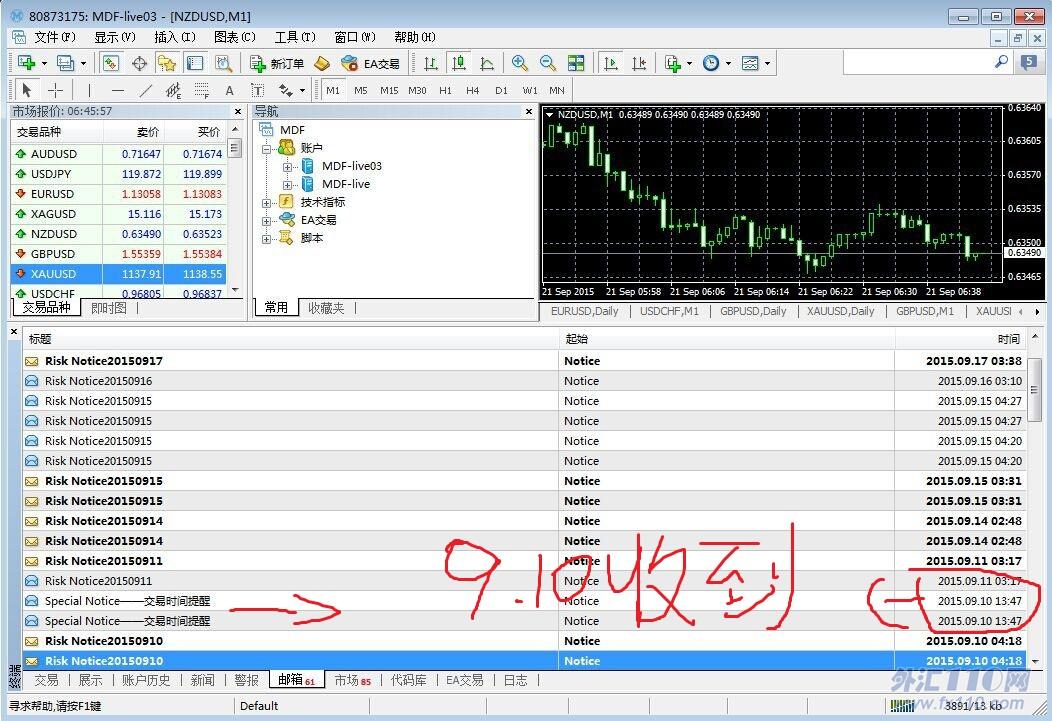1052x721 pixels.
Task: Expand the EA交易 navigator node
Action: (266, 221)
